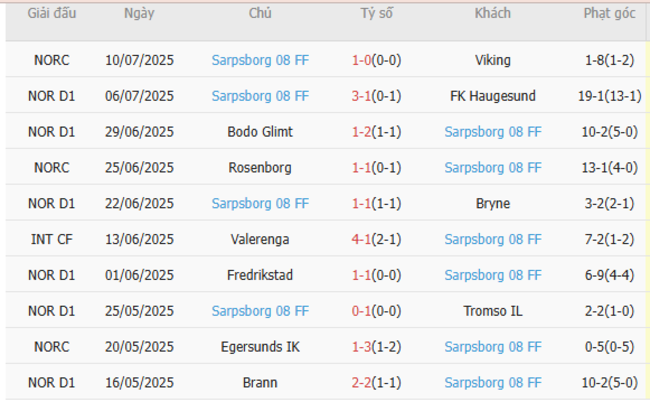The image size is (650, 402).
Task: Click the 'Ngày' column header
Action: point(139,14)
